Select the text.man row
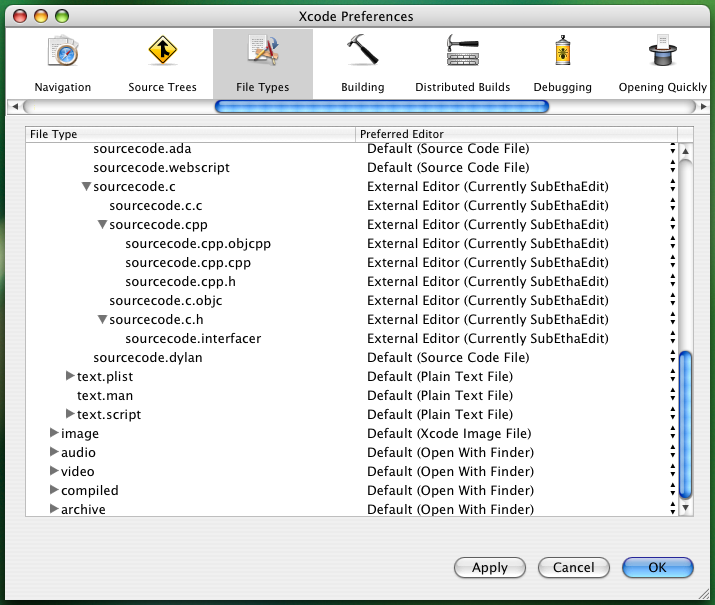715x605 pixels. (x=351, y=395)
